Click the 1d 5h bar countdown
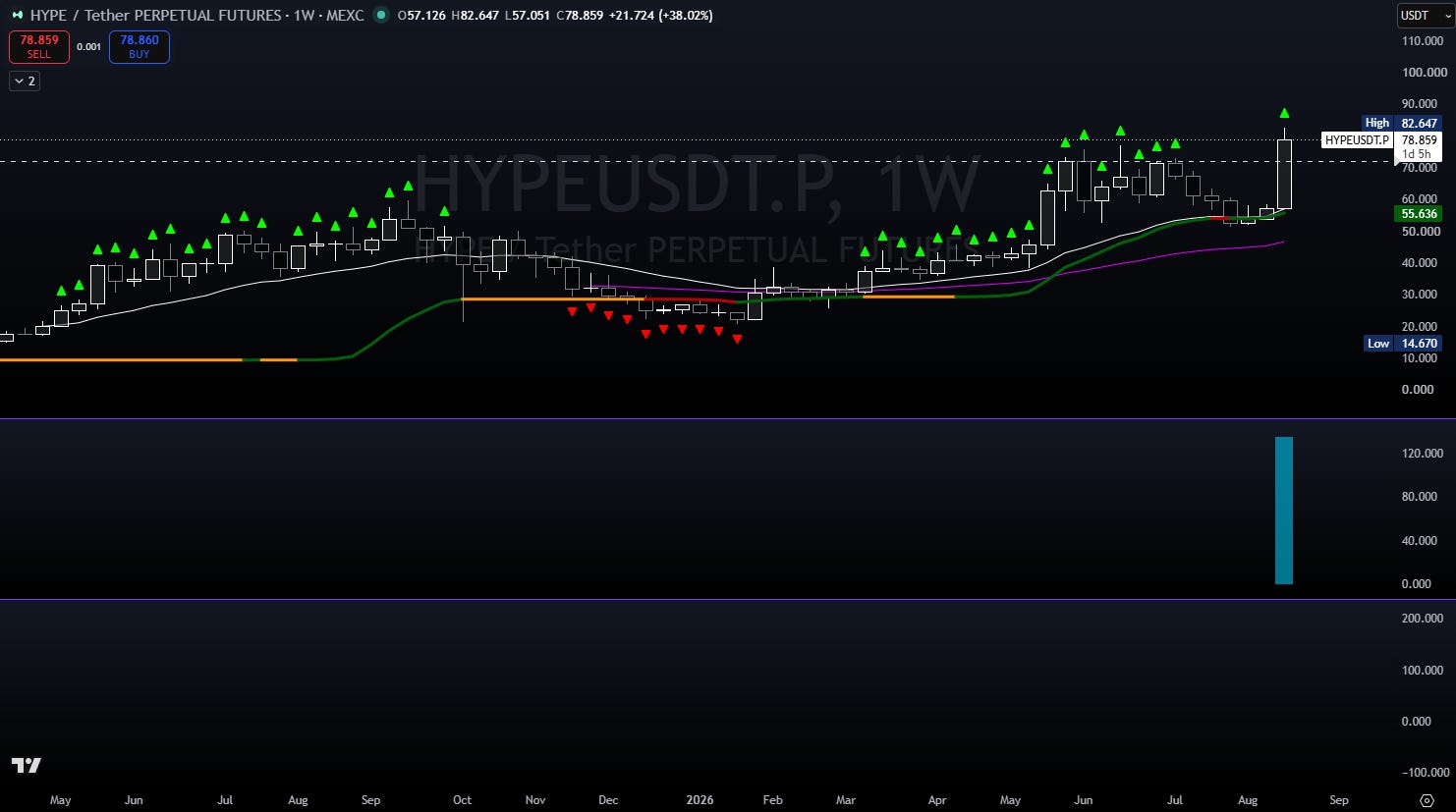This screenshot has height=812, width=1456. tap(1416, 154)
